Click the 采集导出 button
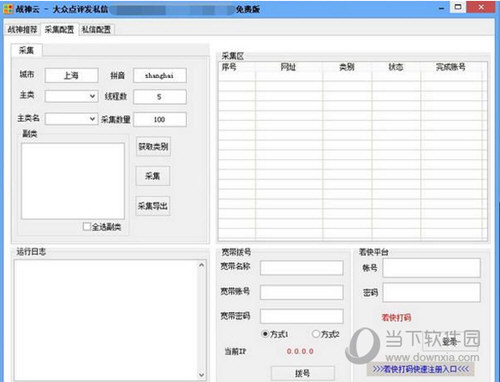This screenshot has height=382, width=500. coord(153,206)
